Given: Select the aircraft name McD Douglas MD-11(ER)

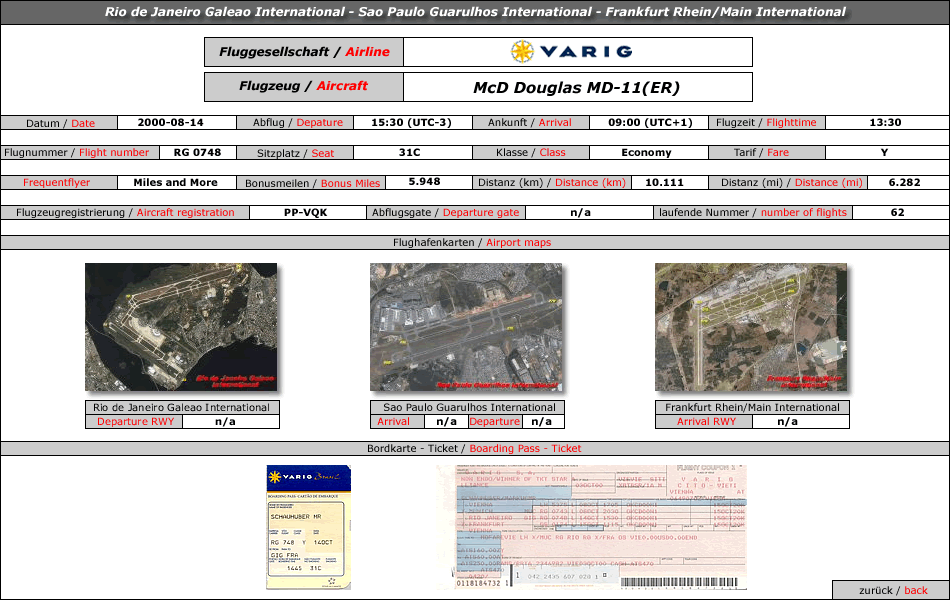Looking at the screenshot, I should coord(576,87).
